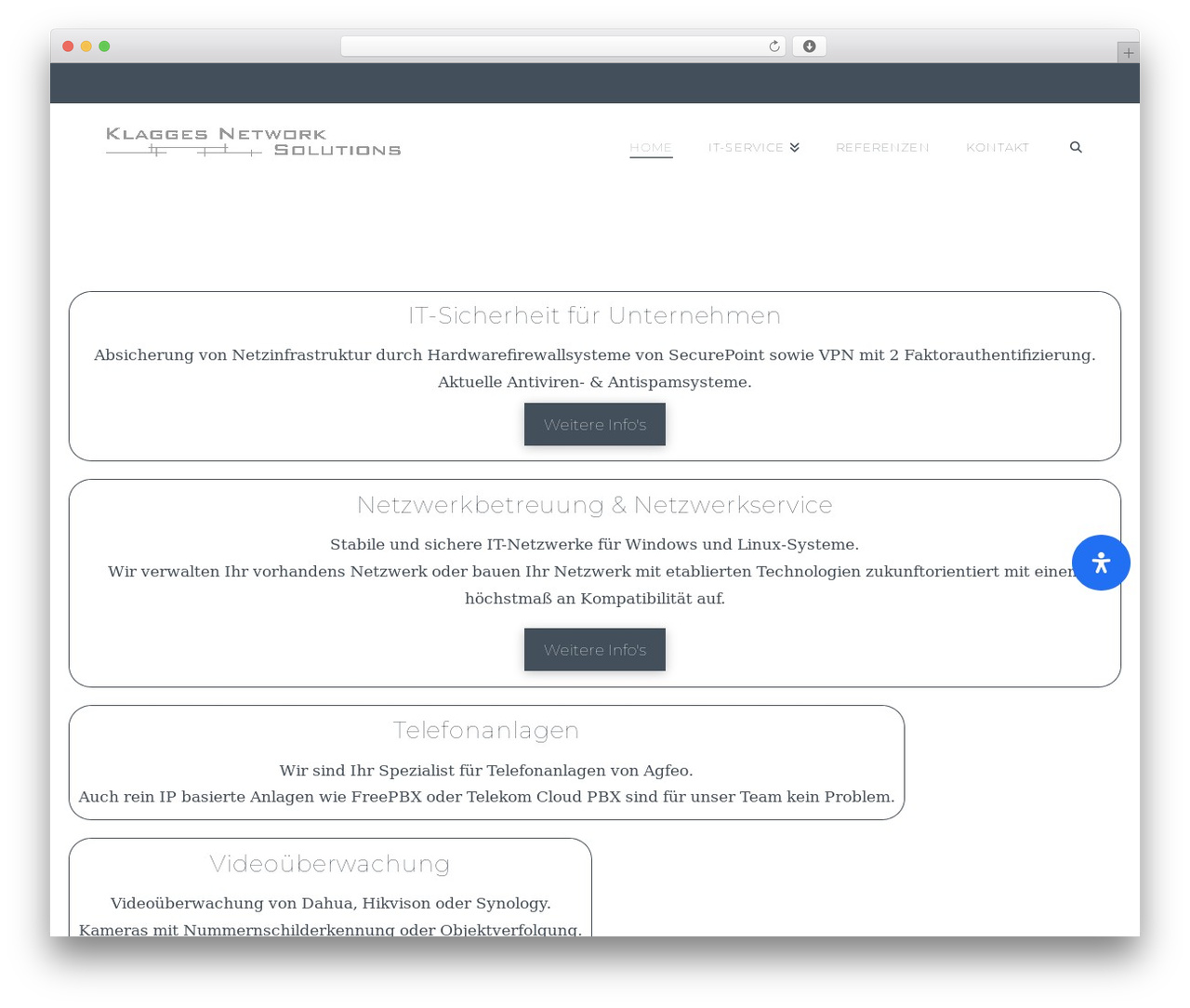Click the Klagges Network Solutions logo
The image size is (1190, 1008).
(253, 142)
